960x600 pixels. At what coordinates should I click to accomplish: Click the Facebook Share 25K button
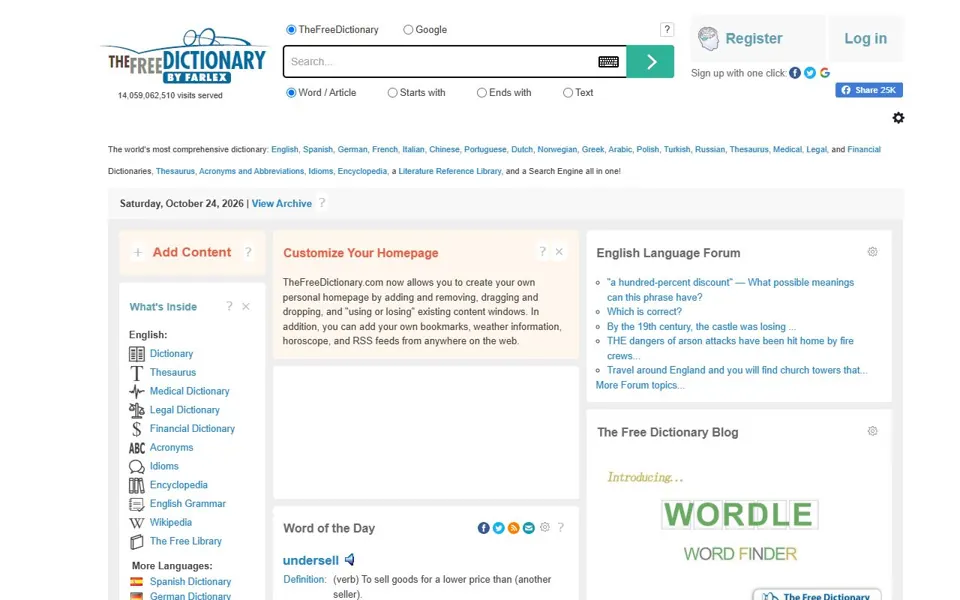point(869,90)
